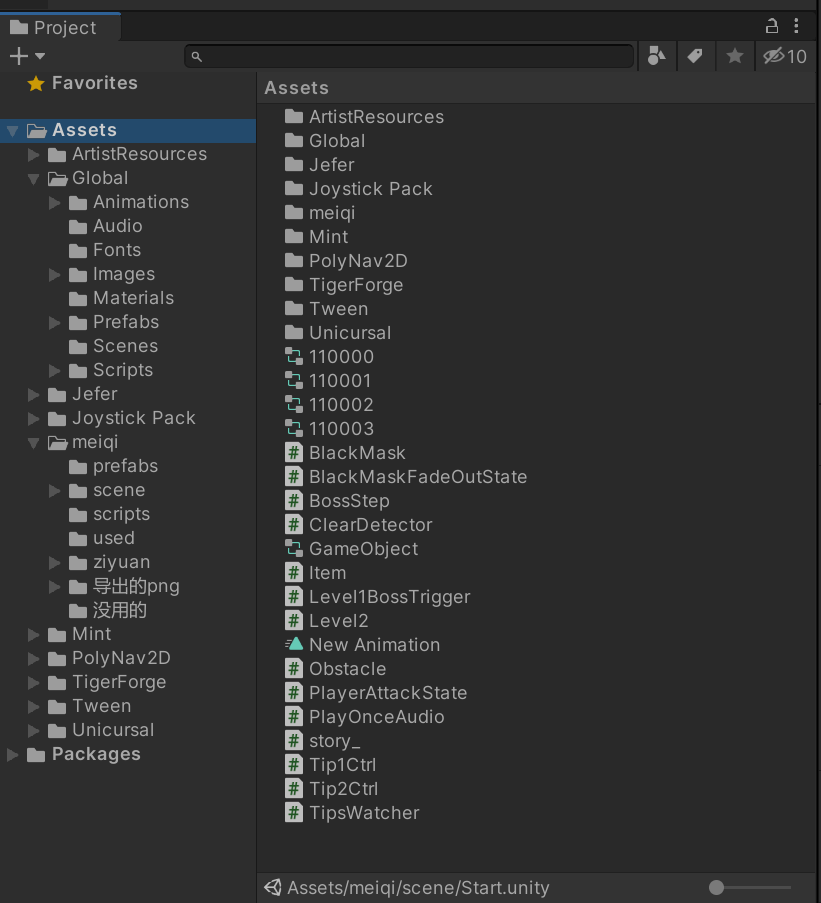Open the create dropdown arrow next to plus

[x=40, y=56]
